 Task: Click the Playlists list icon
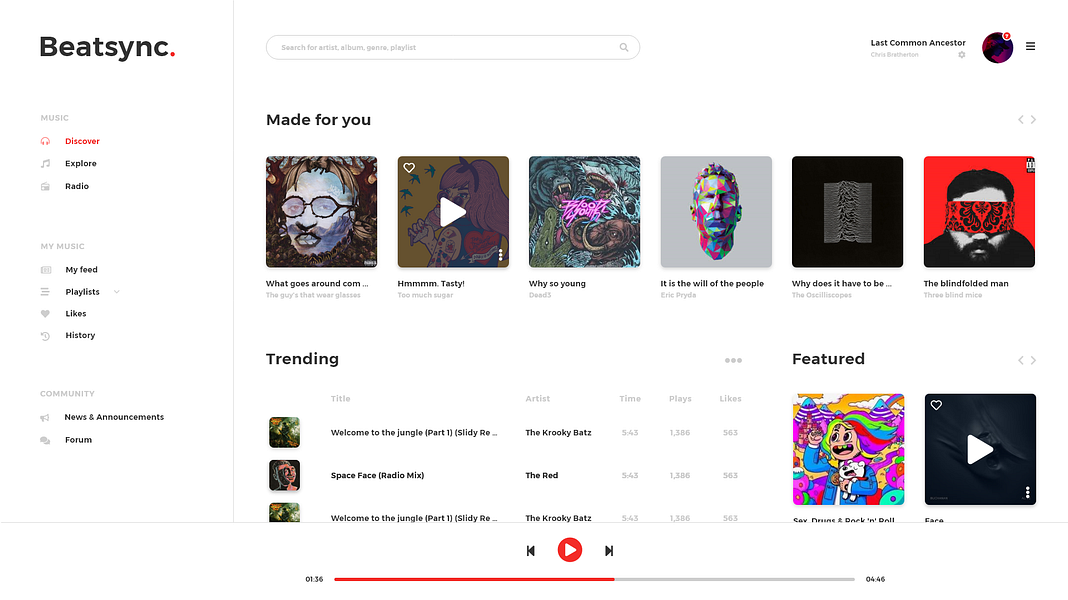45,291
